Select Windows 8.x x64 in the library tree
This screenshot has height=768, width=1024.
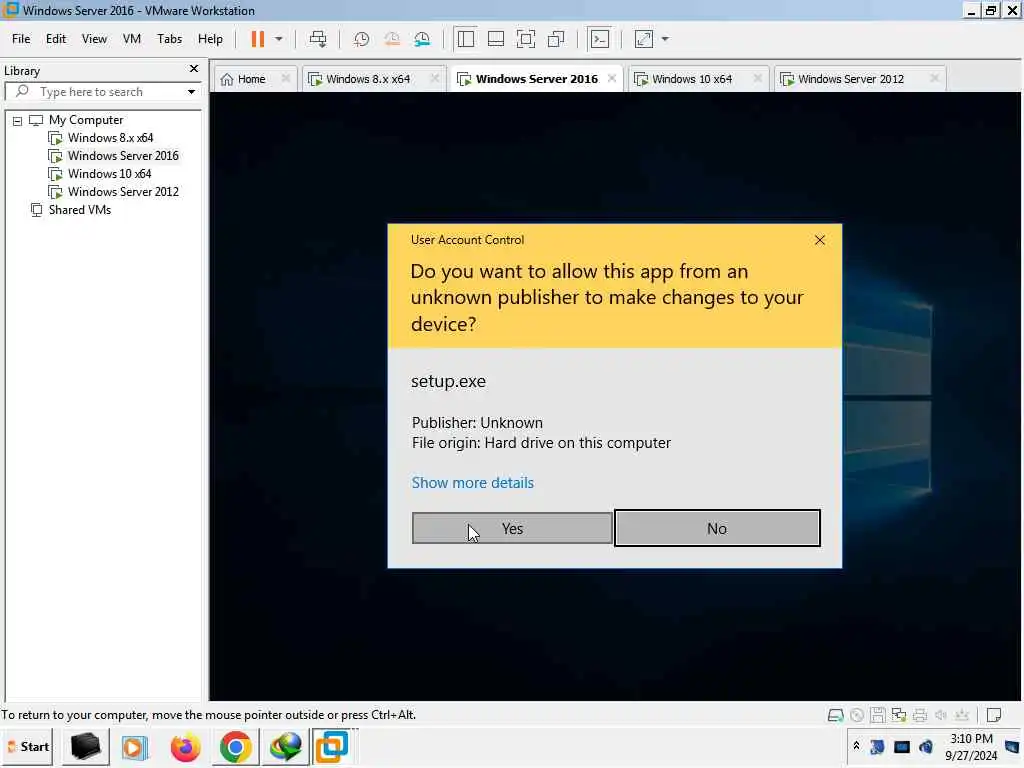(110, 138)
